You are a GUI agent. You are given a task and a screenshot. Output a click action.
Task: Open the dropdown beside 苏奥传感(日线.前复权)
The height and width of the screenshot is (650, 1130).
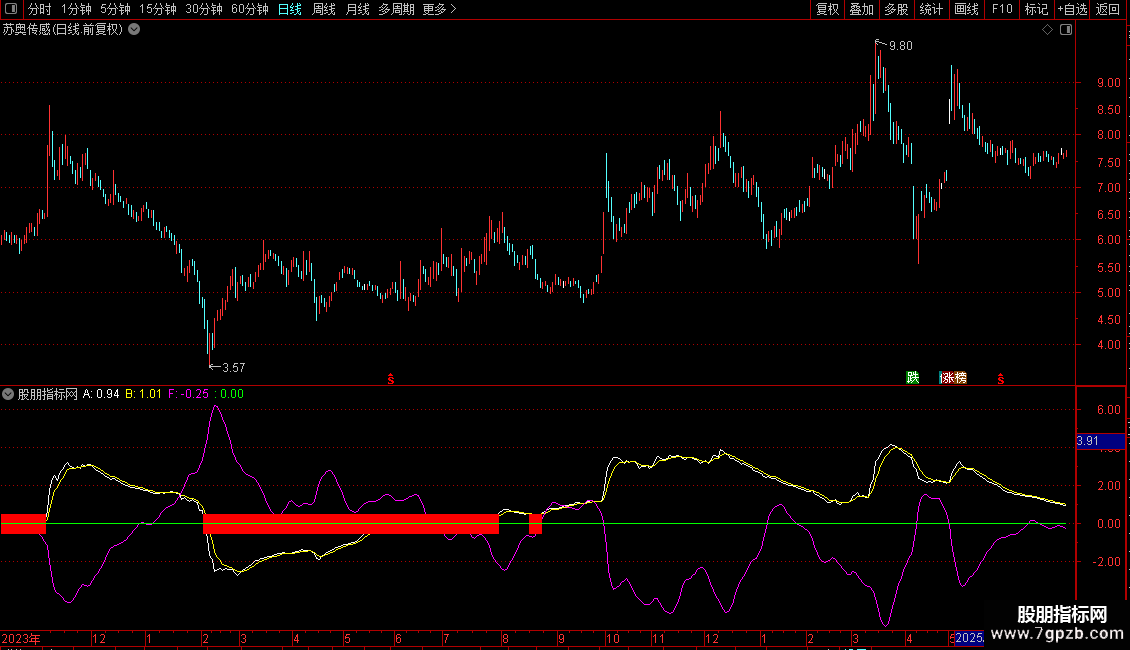134,30
